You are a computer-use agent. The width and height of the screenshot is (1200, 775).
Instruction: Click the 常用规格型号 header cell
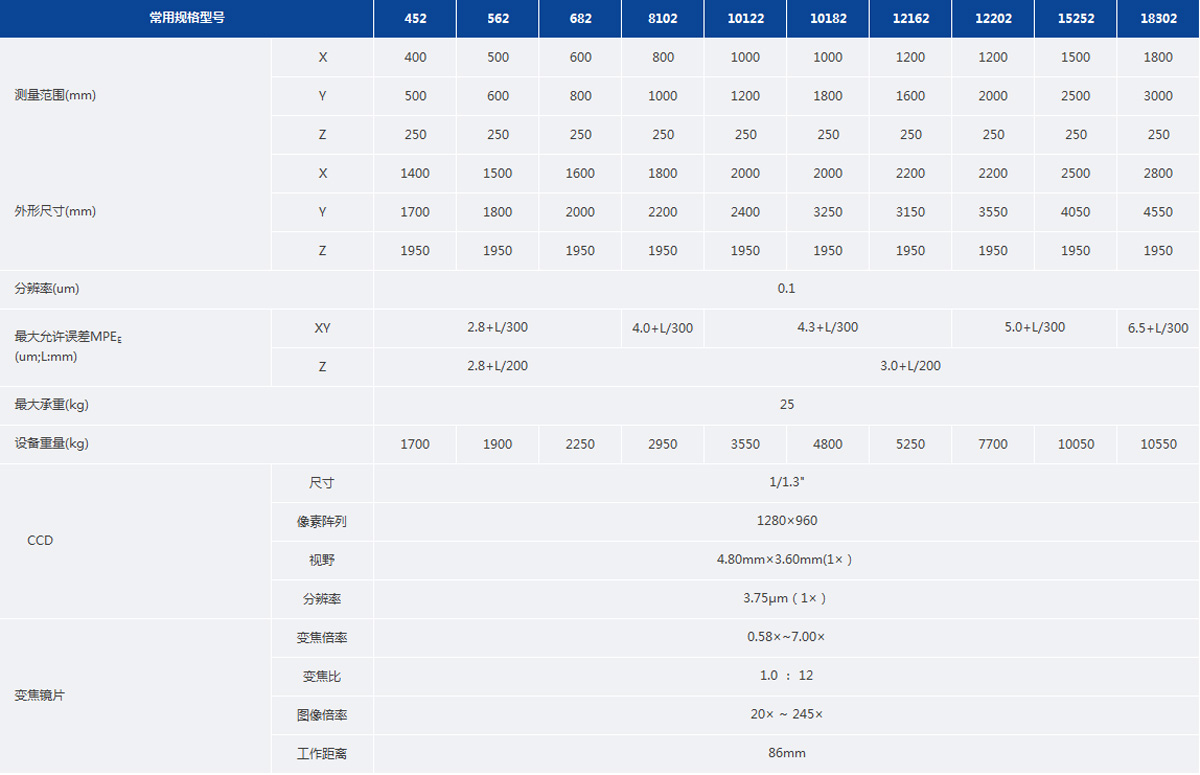(186, 18)
